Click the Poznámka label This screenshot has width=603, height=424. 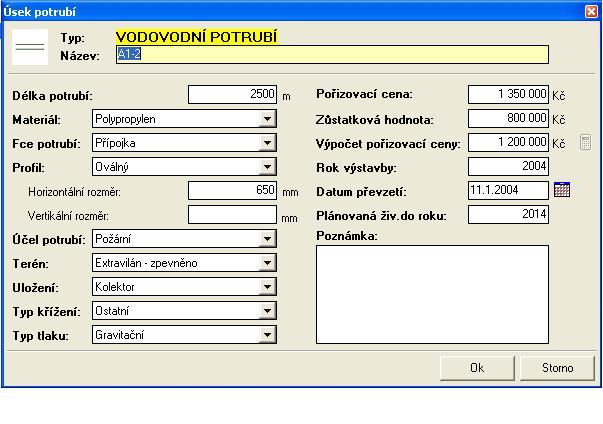pyautogui.click(x=347, y=236)
